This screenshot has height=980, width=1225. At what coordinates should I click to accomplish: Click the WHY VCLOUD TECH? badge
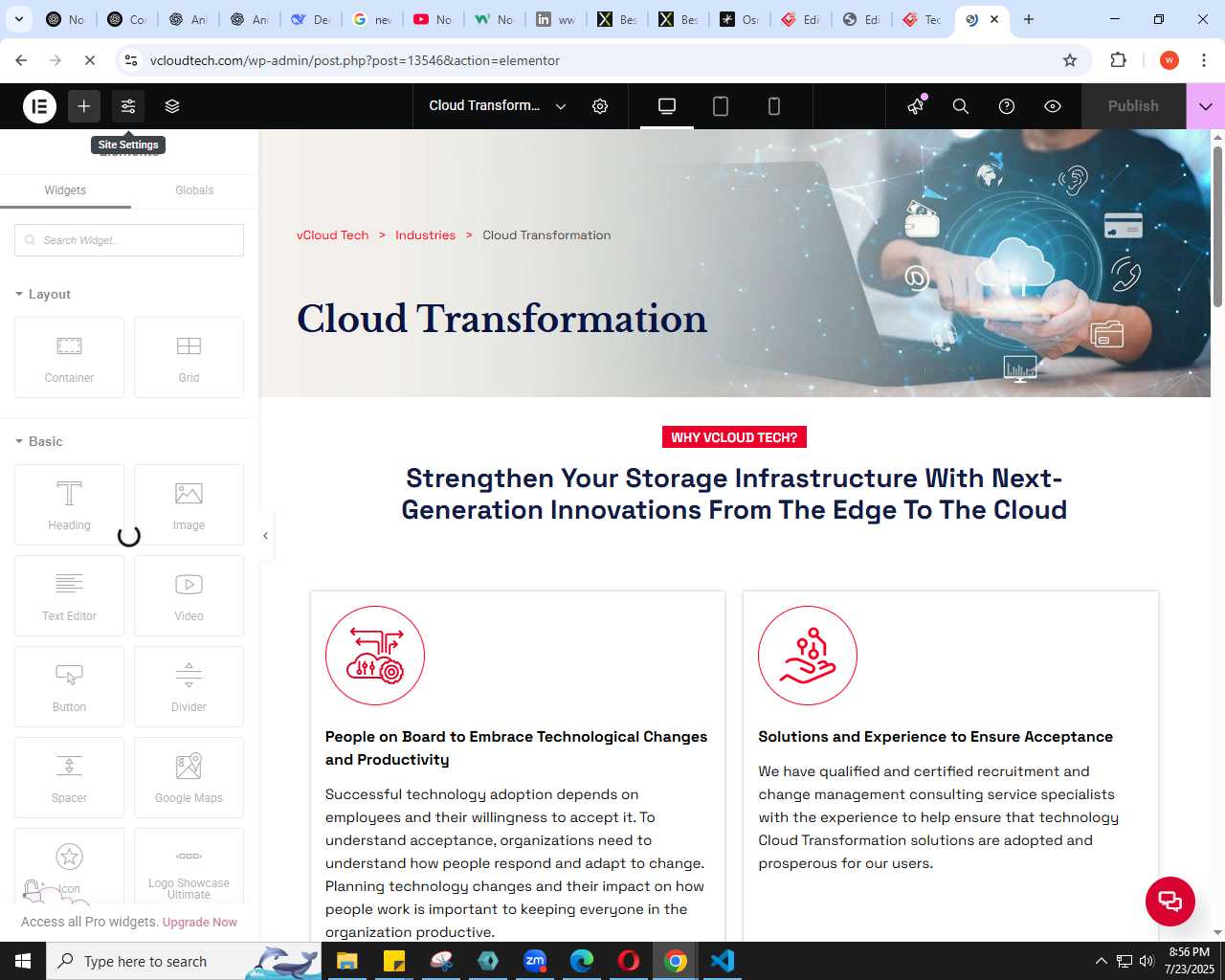point(734,437)
